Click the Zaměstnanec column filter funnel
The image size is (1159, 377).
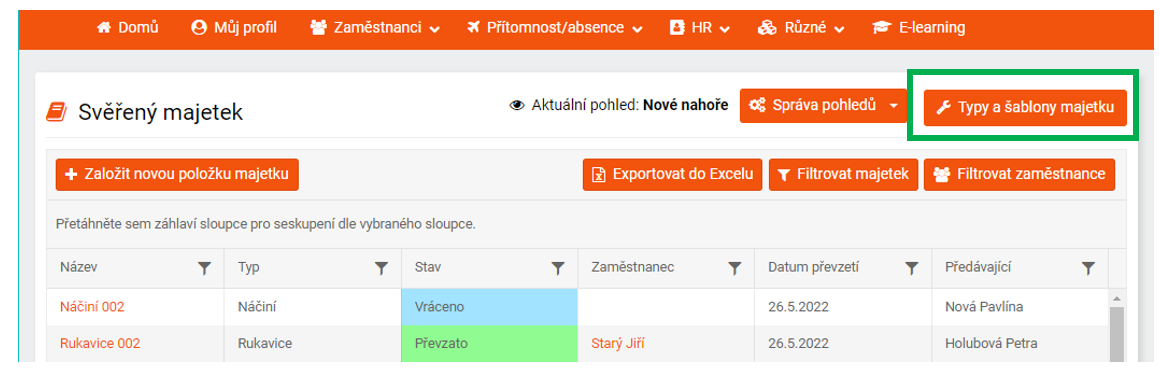tap(735, 269)
